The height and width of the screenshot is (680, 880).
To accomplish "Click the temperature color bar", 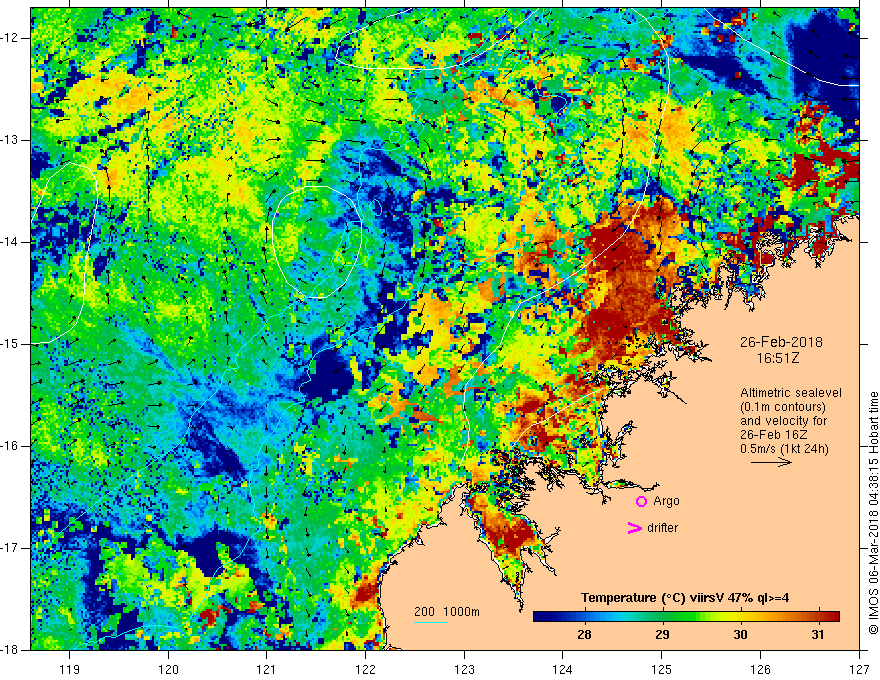I will tap(686, 616).
